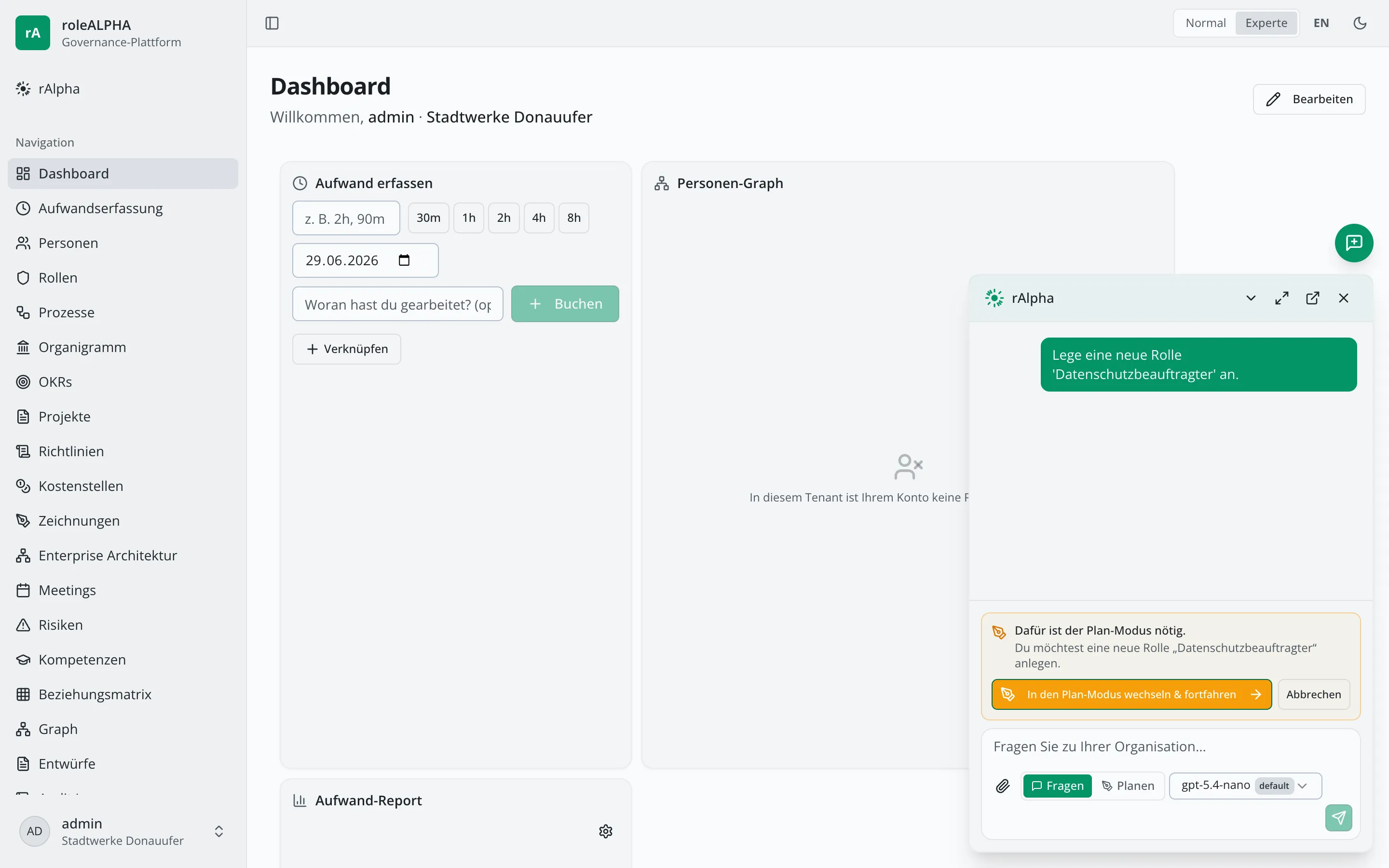Close the rAlpha chat panel

[x=1344, y=298]
